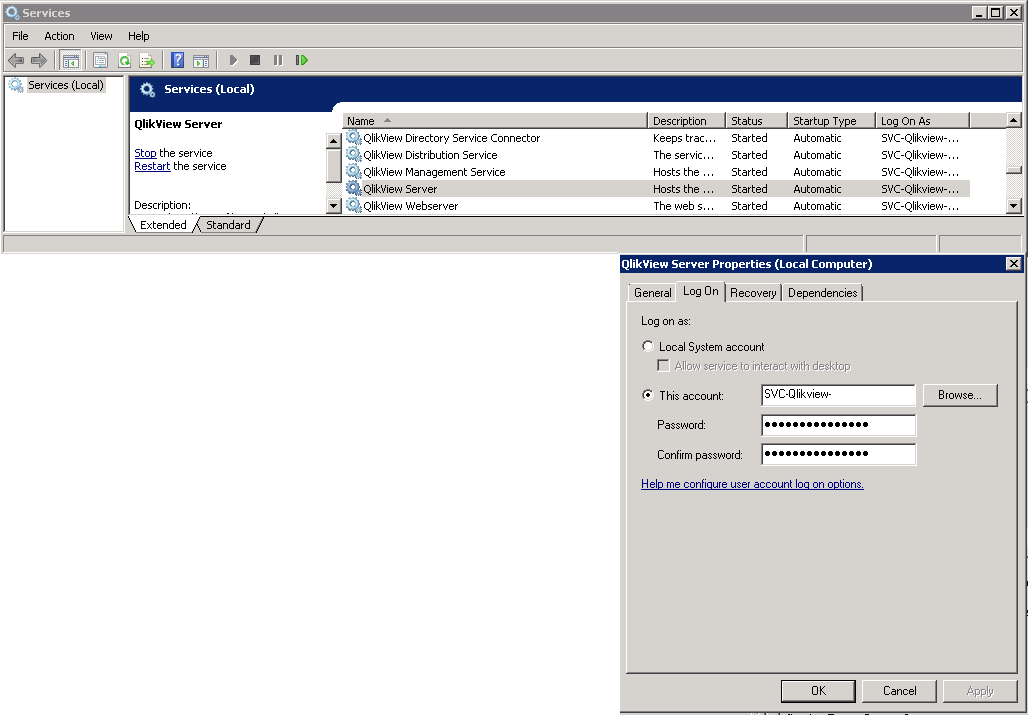The image size is (1028, 715).
Task: Click the Pause Service icon
Action: [x=278, y=60]
